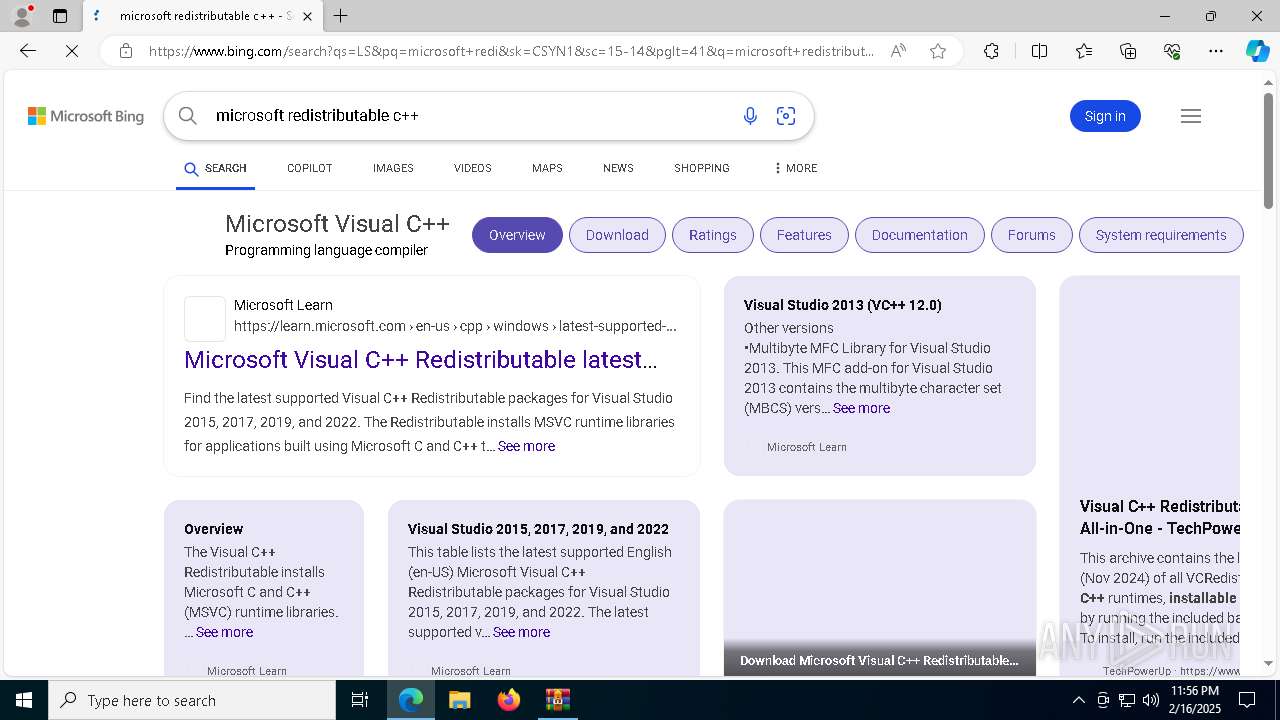Click the search magnifier icon
The image size is (1280, 720).
187,116
